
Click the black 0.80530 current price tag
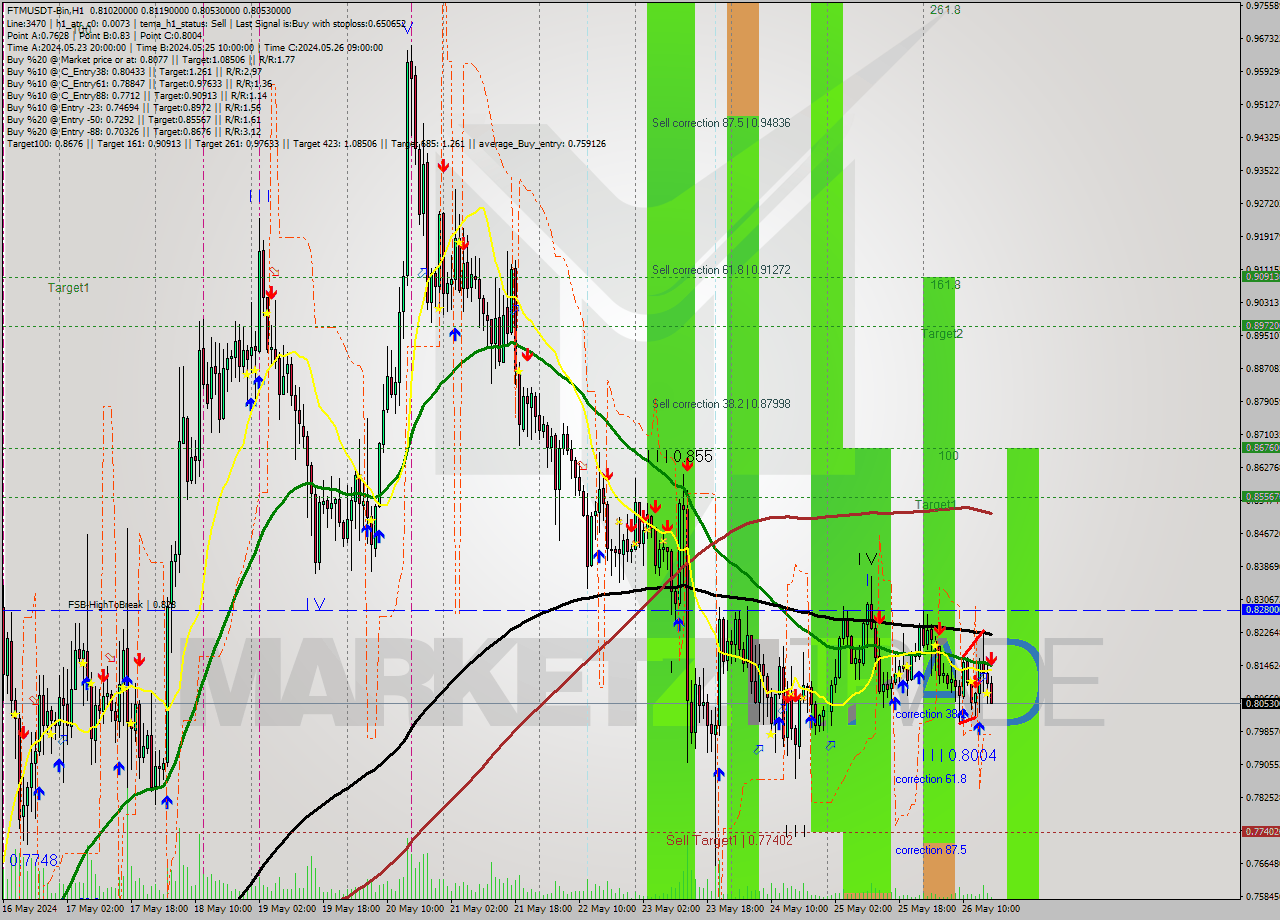coord(1260,703)
